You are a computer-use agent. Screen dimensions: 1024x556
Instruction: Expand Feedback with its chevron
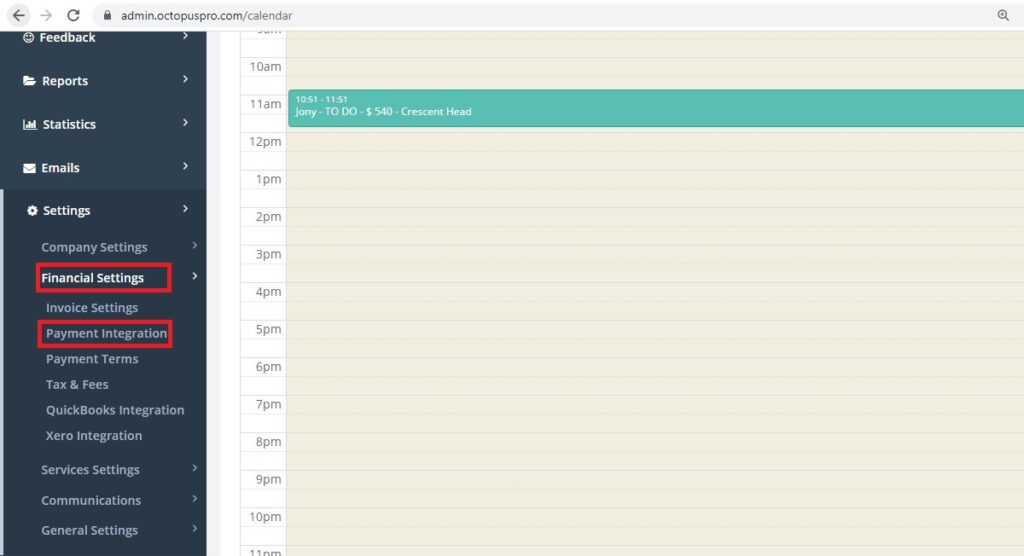(185, 35)
